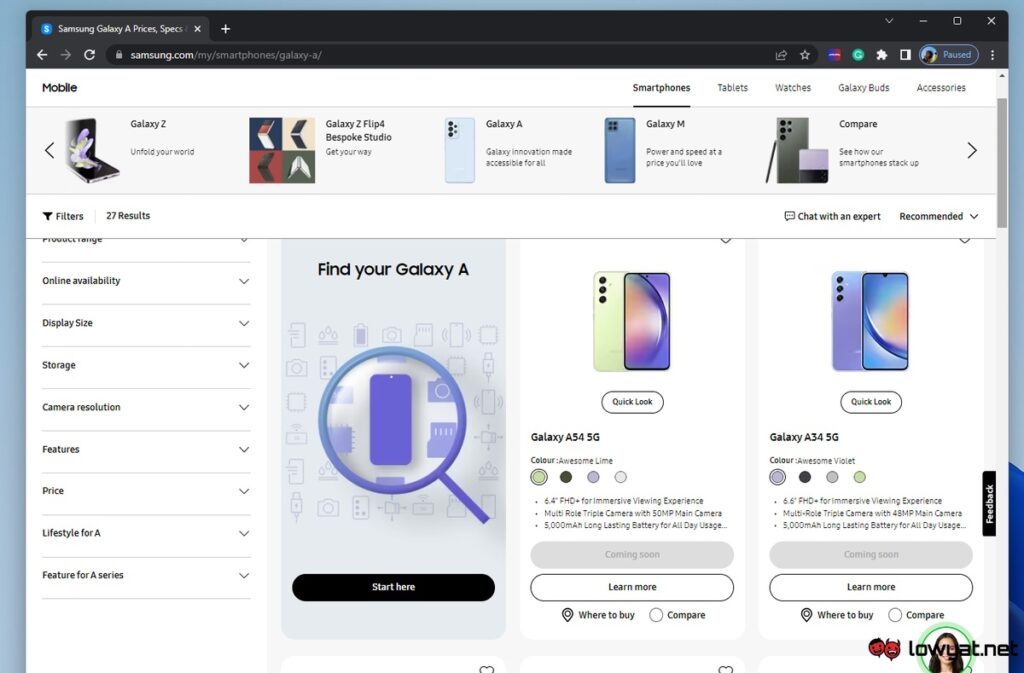Open the Grammarly extension icon
Viewport: 1024px width, 673px height.
(x=858, y=55)
